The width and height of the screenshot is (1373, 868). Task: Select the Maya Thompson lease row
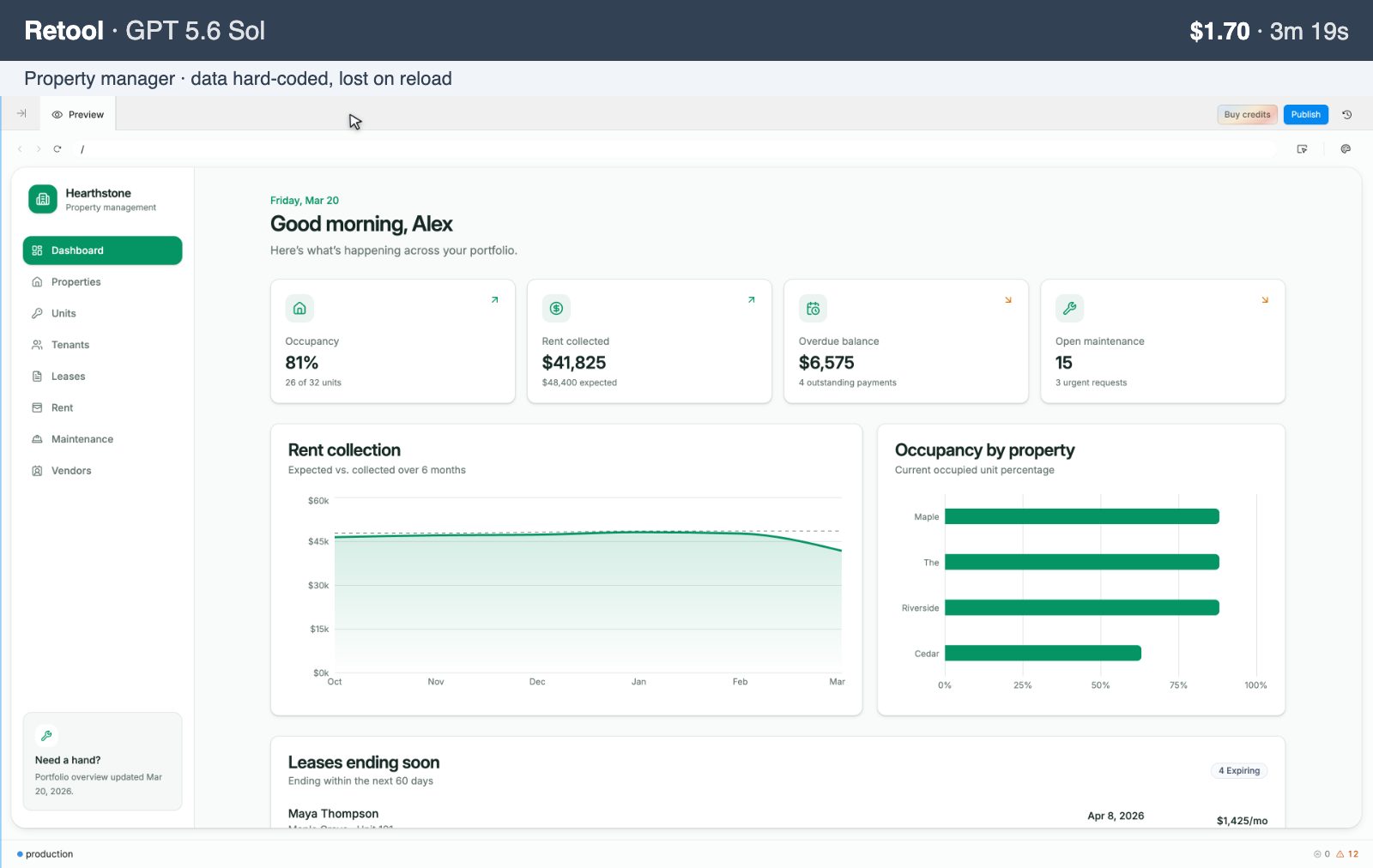click(x=777, y=817)
